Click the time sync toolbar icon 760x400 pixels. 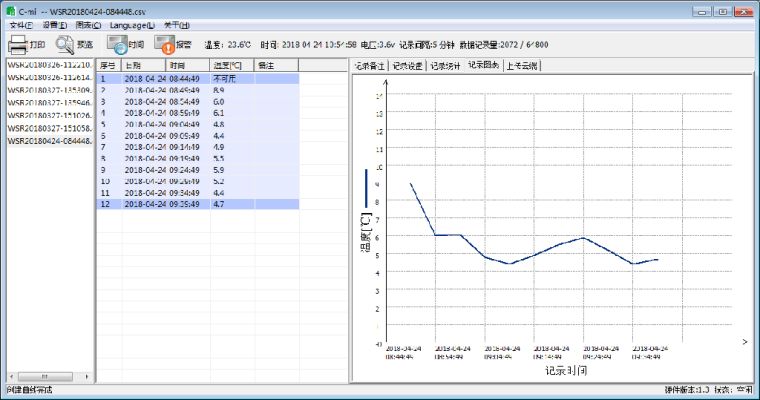[x=117, y=44]
